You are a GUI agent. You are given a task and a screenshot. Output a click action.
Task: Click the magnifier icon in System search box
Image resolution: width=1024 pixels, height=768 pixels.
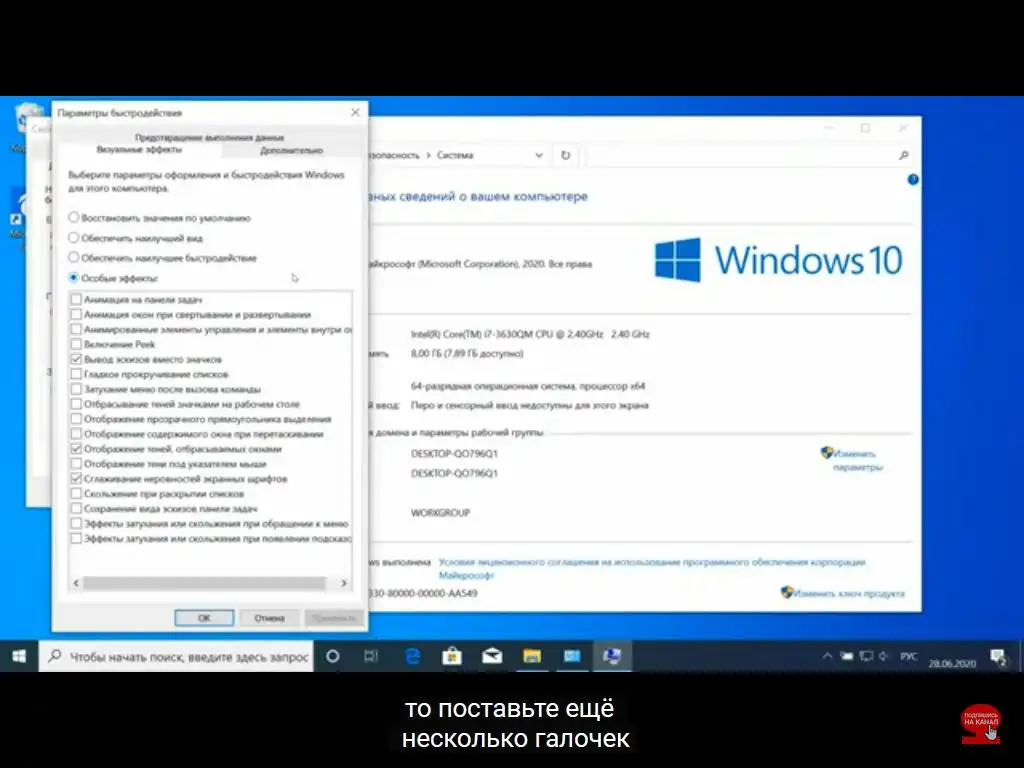(904, 155)
